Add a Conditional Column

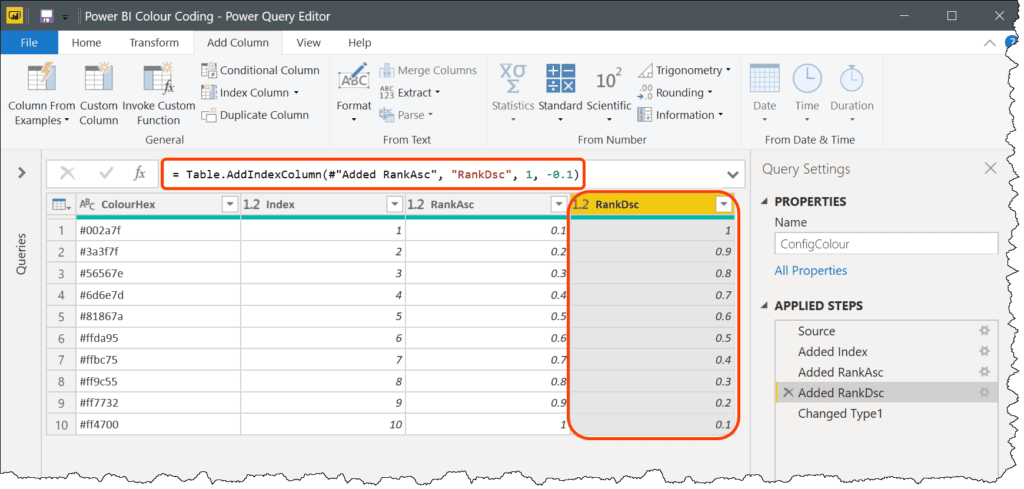261,70
